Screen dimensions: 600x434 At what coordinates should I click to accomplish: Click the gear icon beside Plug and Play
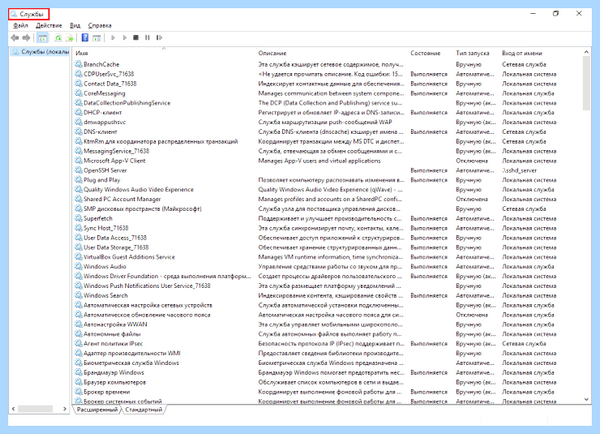click(78, 179)
